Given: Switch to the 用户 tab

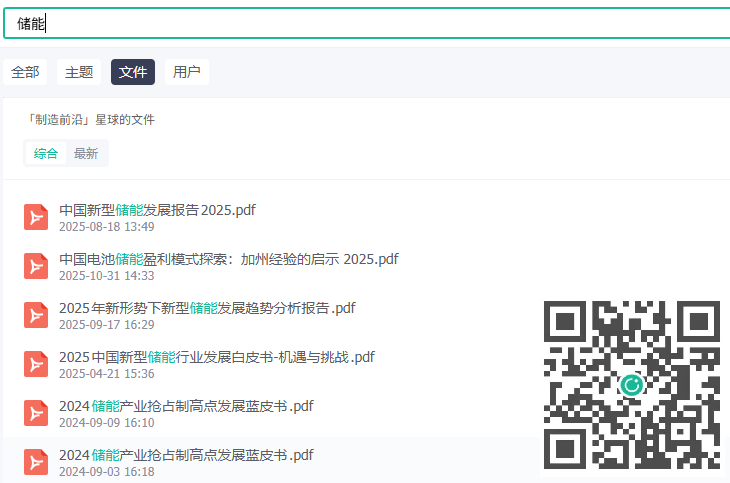Looking at the screenshot, I should point(187,72).
